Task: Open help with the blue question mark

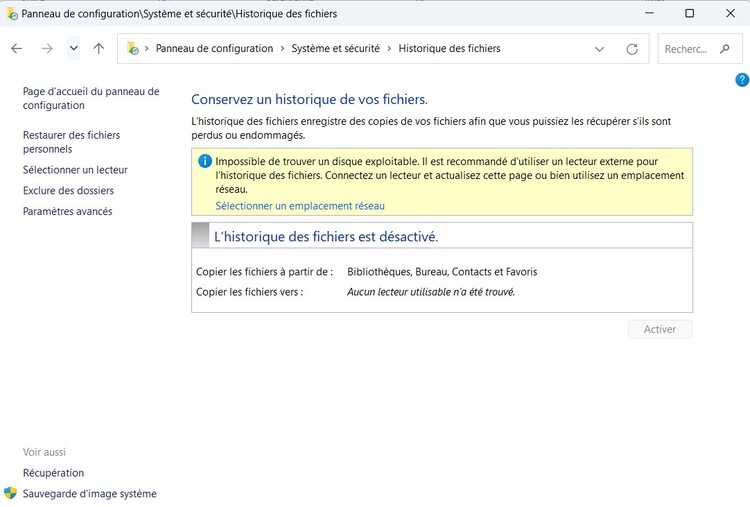Action: pos(742,80)
